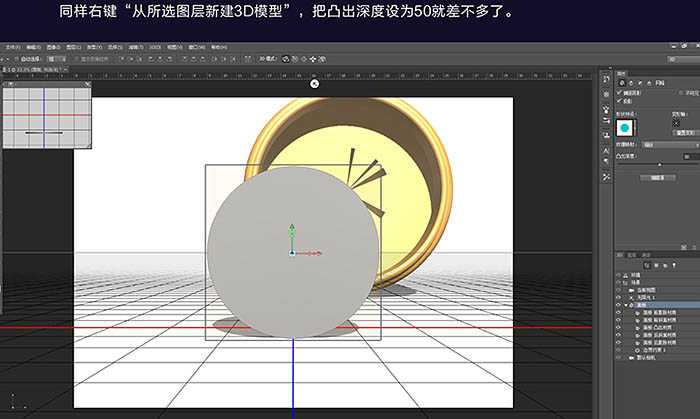Click the render icon at properties panel bottom
This screenshot has height=419, width=700.
[x=683, y=247]
